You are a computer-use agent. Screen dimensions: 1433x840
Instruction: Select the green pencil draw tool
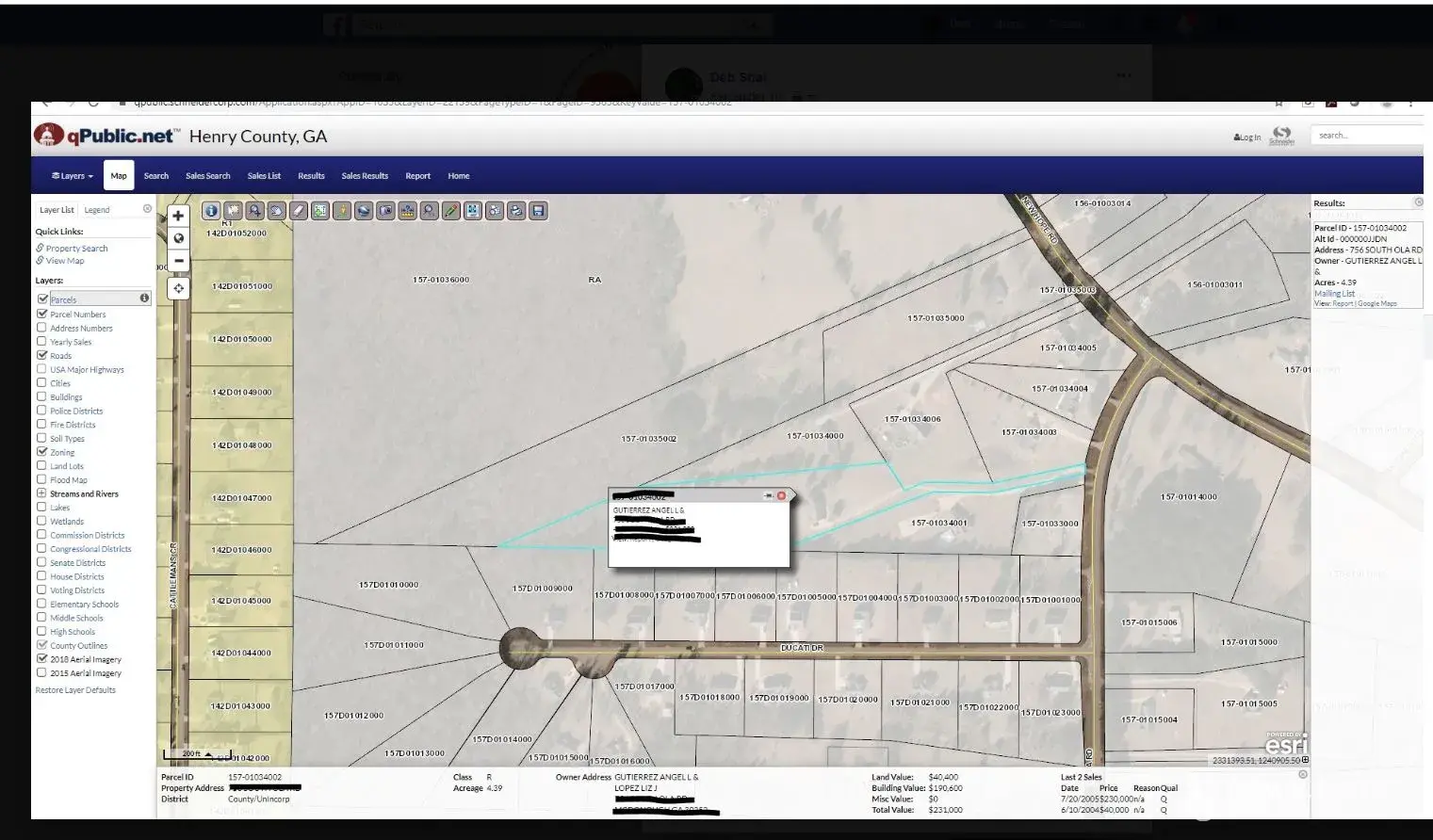point(451,211)
